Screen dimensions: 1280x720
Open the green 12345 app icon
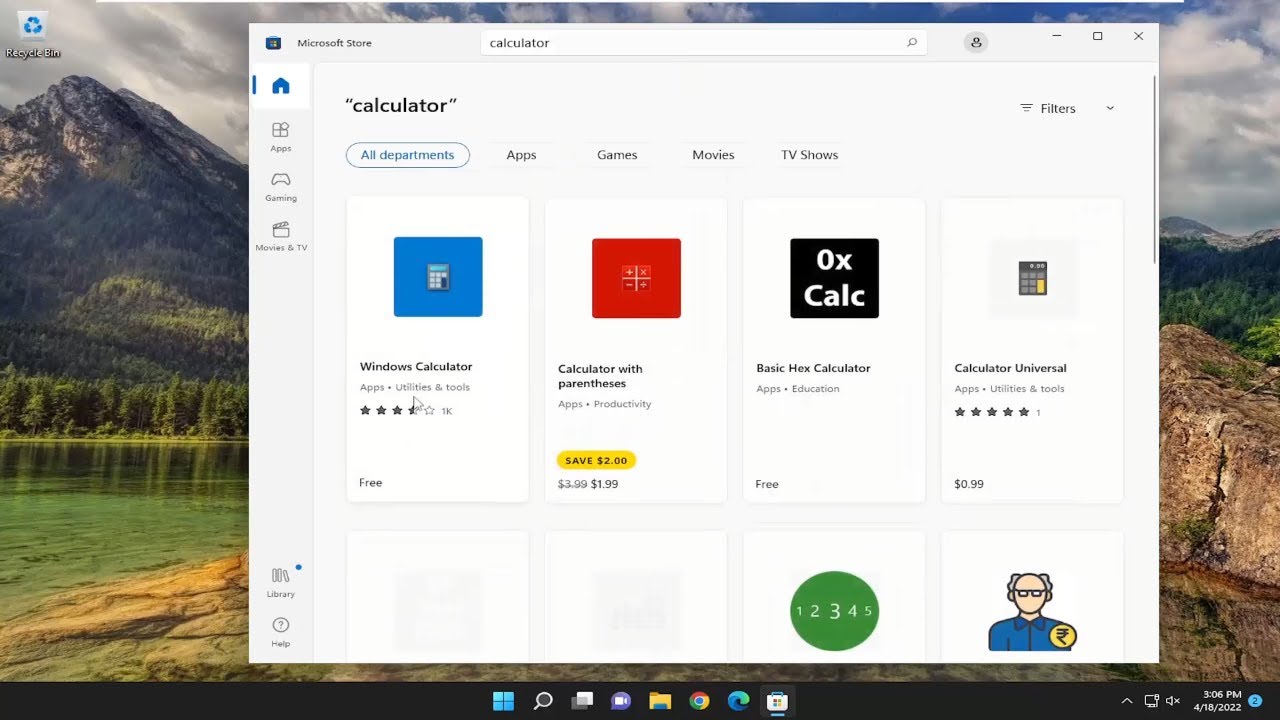[834, 611]
